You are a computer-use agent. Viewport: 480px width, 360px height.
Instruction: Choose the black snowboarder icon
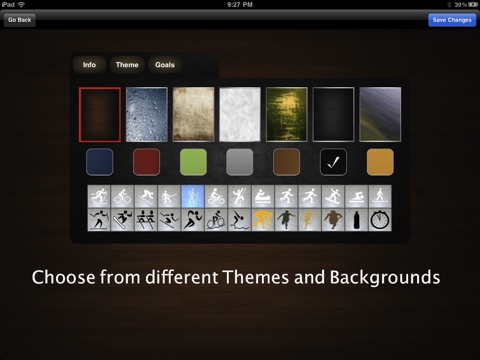122,220
